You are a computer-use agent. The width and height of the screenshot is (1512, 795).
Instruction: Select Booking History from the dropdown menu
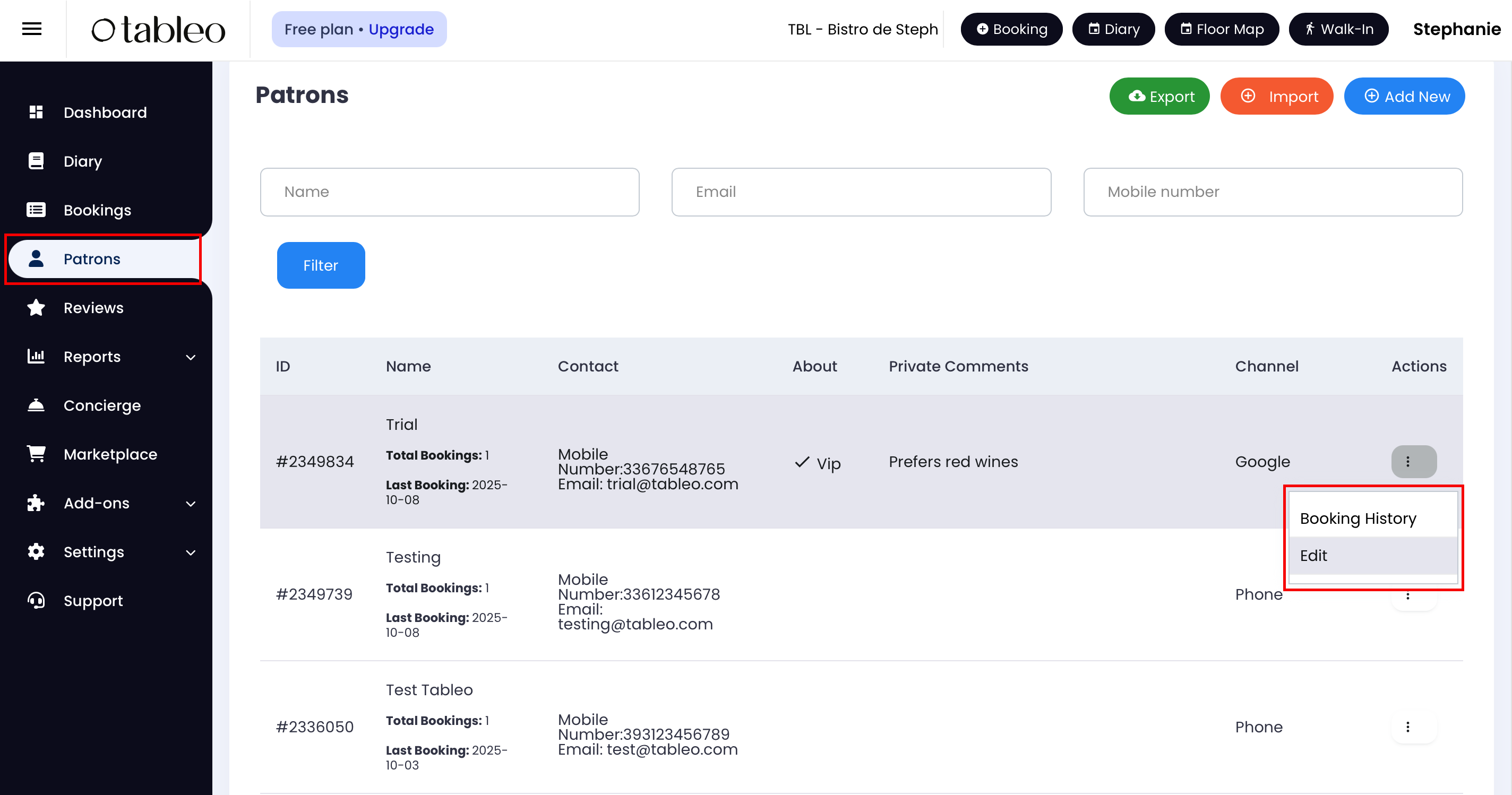[x=1358, y=518]
